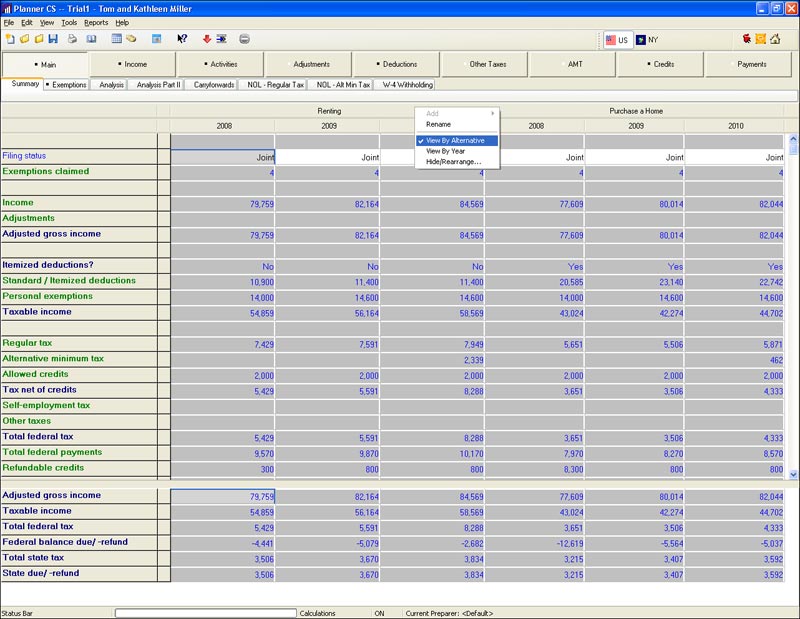Image resolution: width=800 pixels, height=619 pixels.
Task: Select the 2008 Renting Taxable income cell
Action: point(222,312)
